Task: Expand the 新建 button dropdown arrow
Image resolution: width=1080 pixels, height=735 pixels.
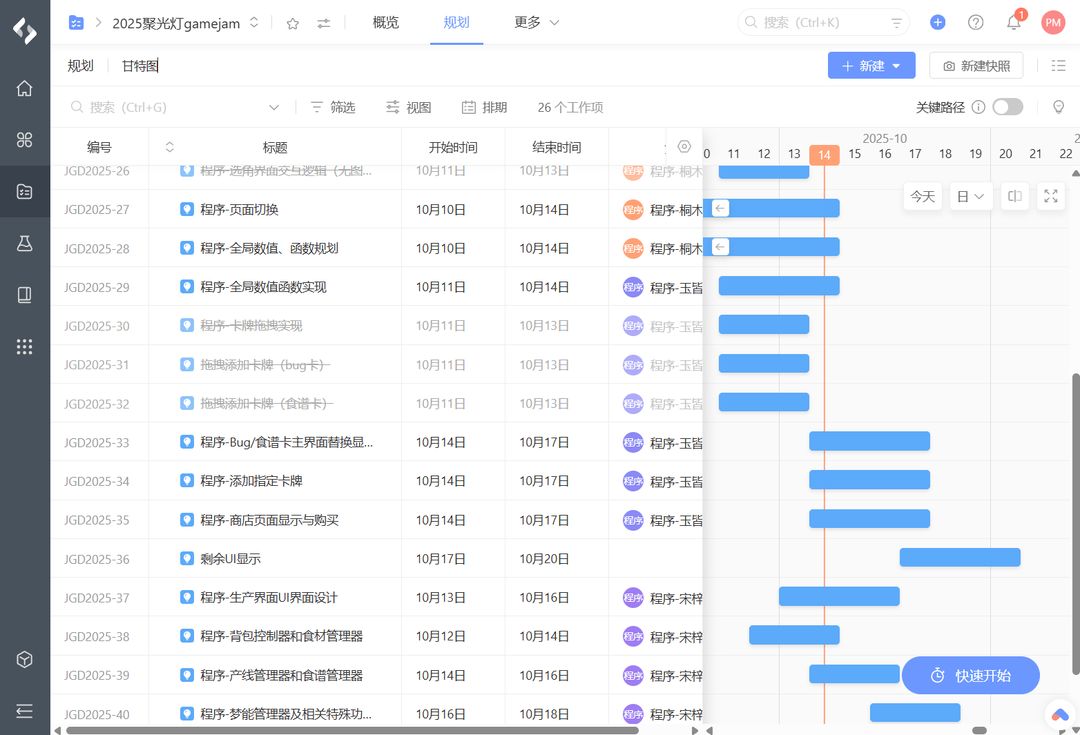Action: 897,66
